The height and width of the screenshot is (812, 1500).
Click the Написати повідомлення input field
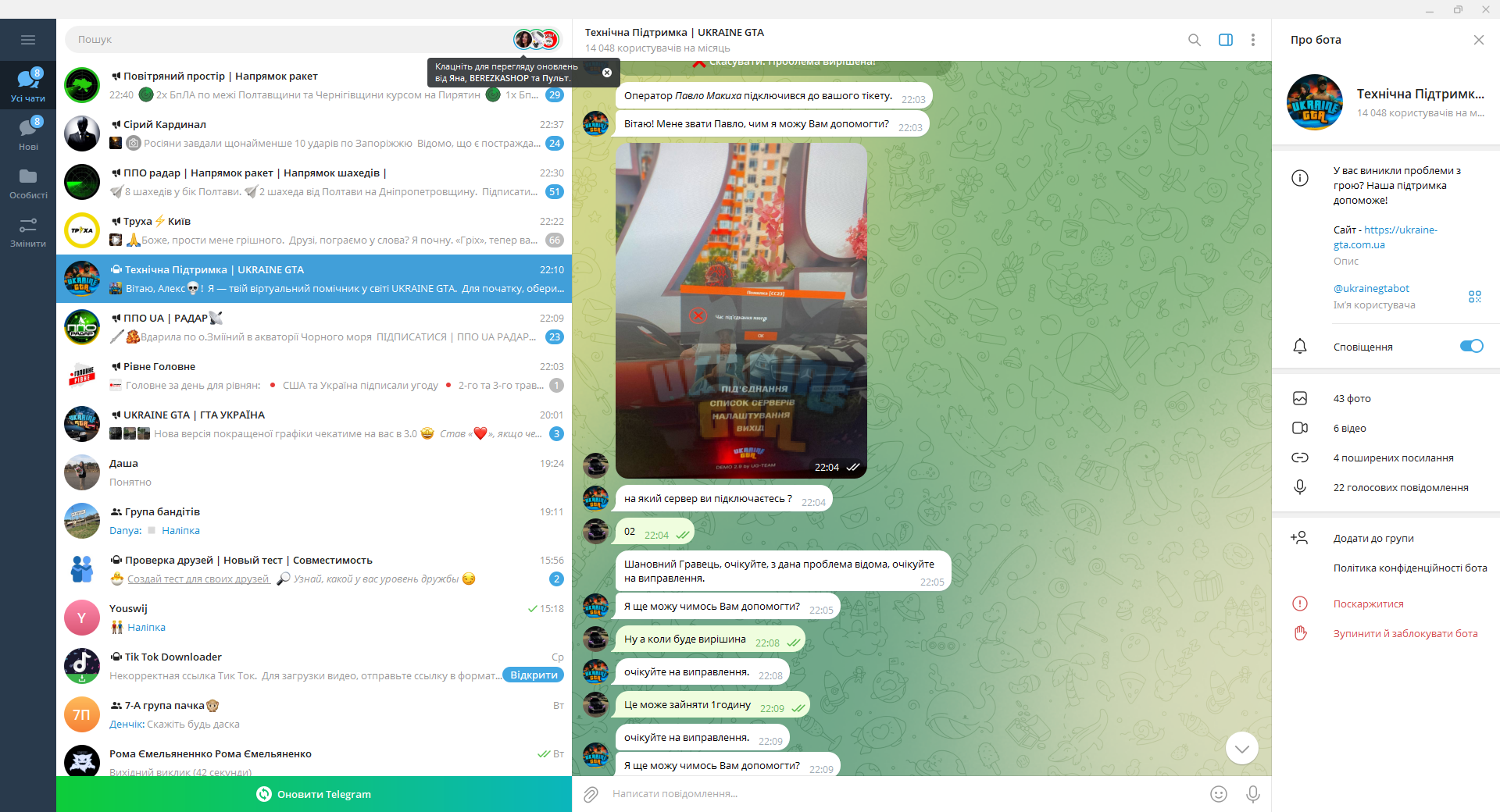click(x=906, y=794)
